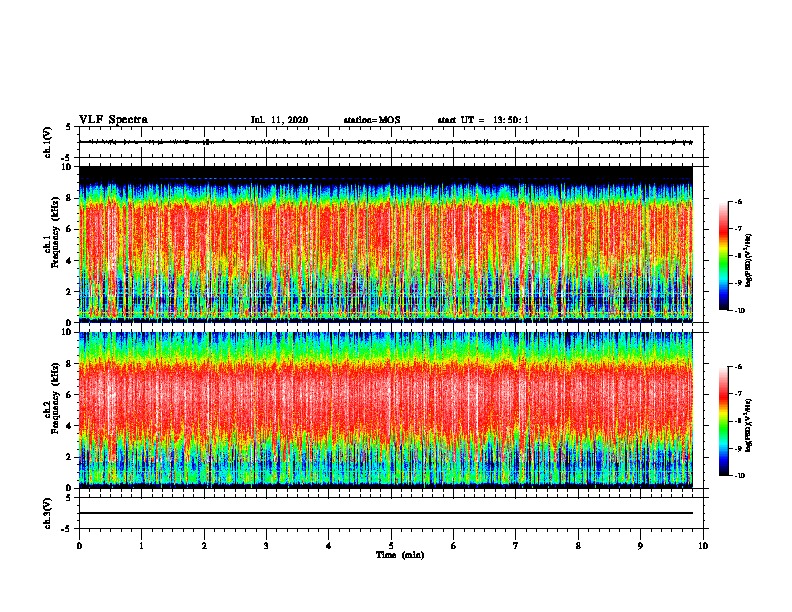Screen dimensions: 792x612
Task: Click the '4' kHz tick on ch.1 axis
Action: point(69,261)
